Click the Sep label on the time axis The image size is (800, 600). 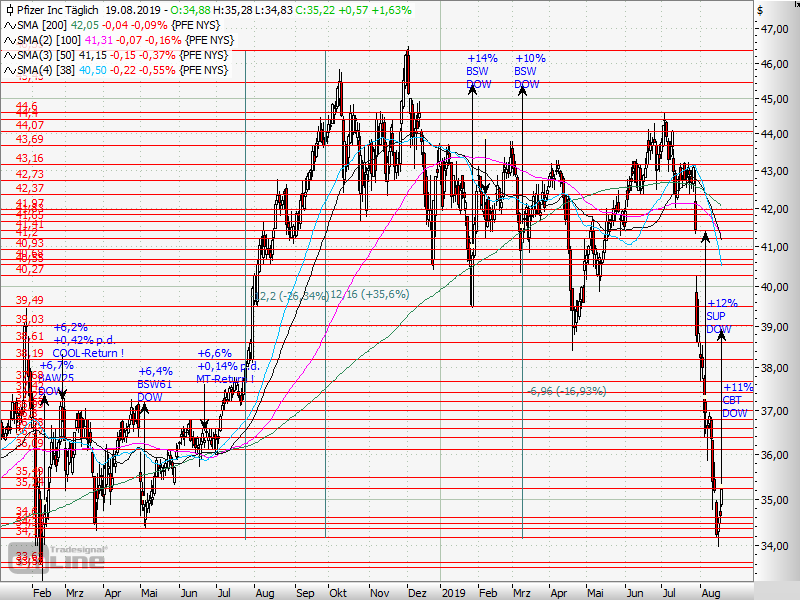(x=305, y=593)
